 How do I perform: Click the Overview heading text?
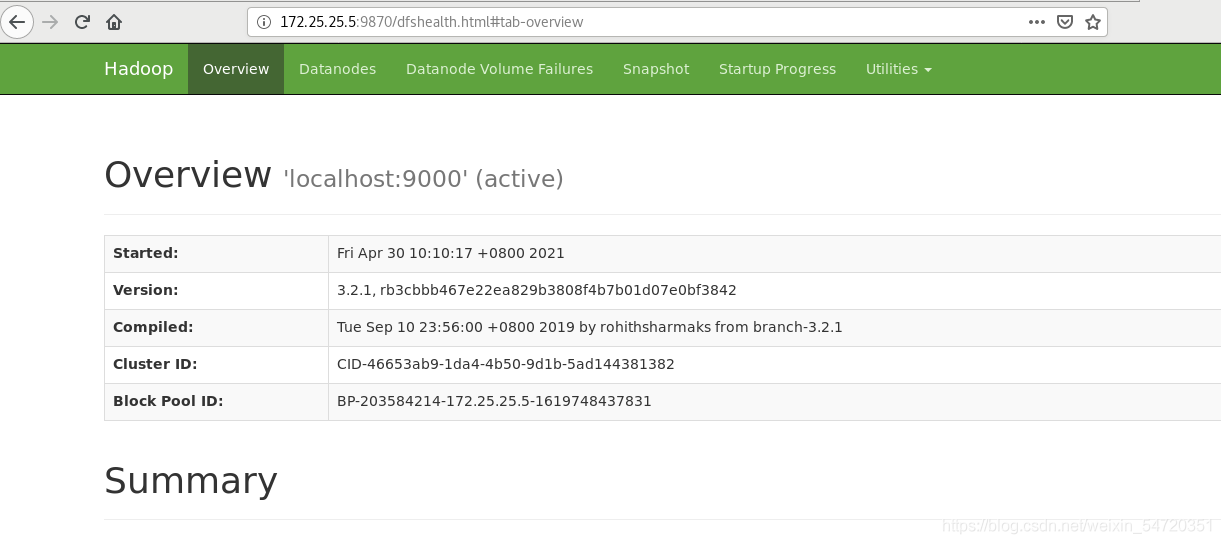coord(188,175)
